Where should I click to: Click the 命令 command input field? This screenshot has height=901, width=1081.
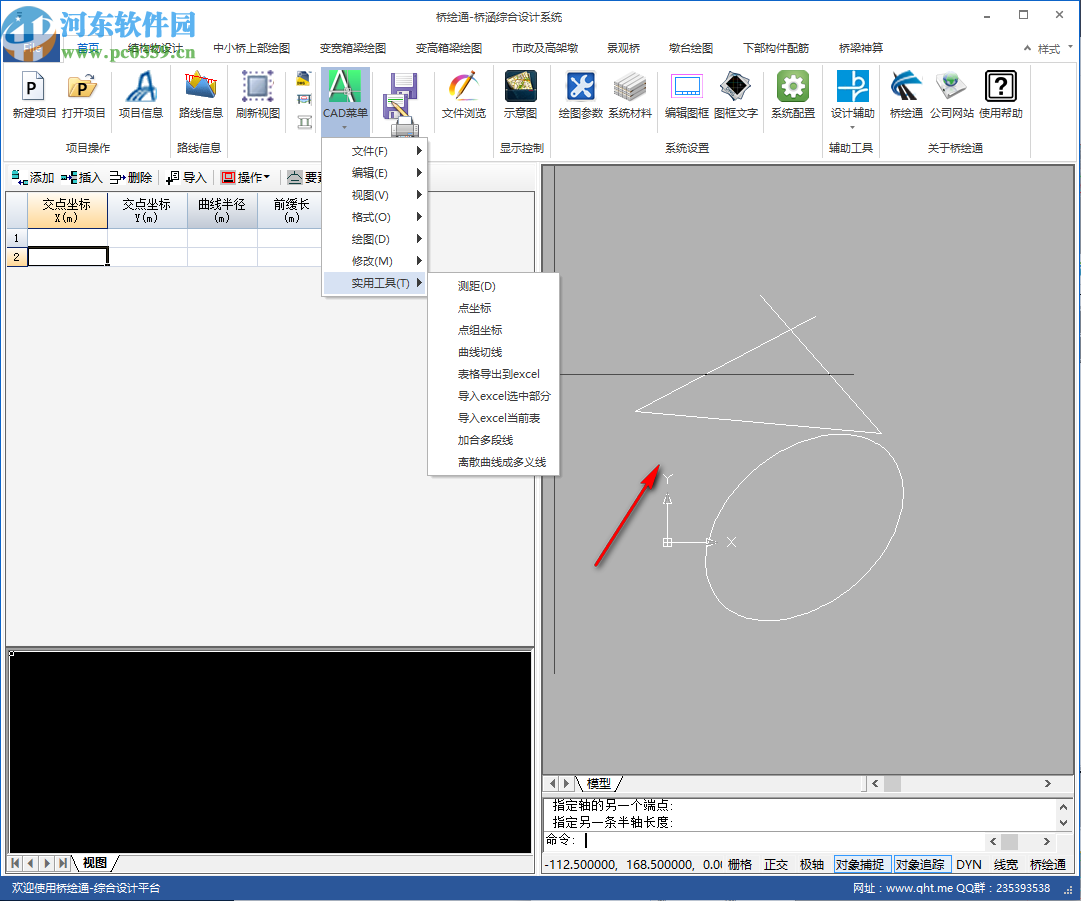point(782,840)
